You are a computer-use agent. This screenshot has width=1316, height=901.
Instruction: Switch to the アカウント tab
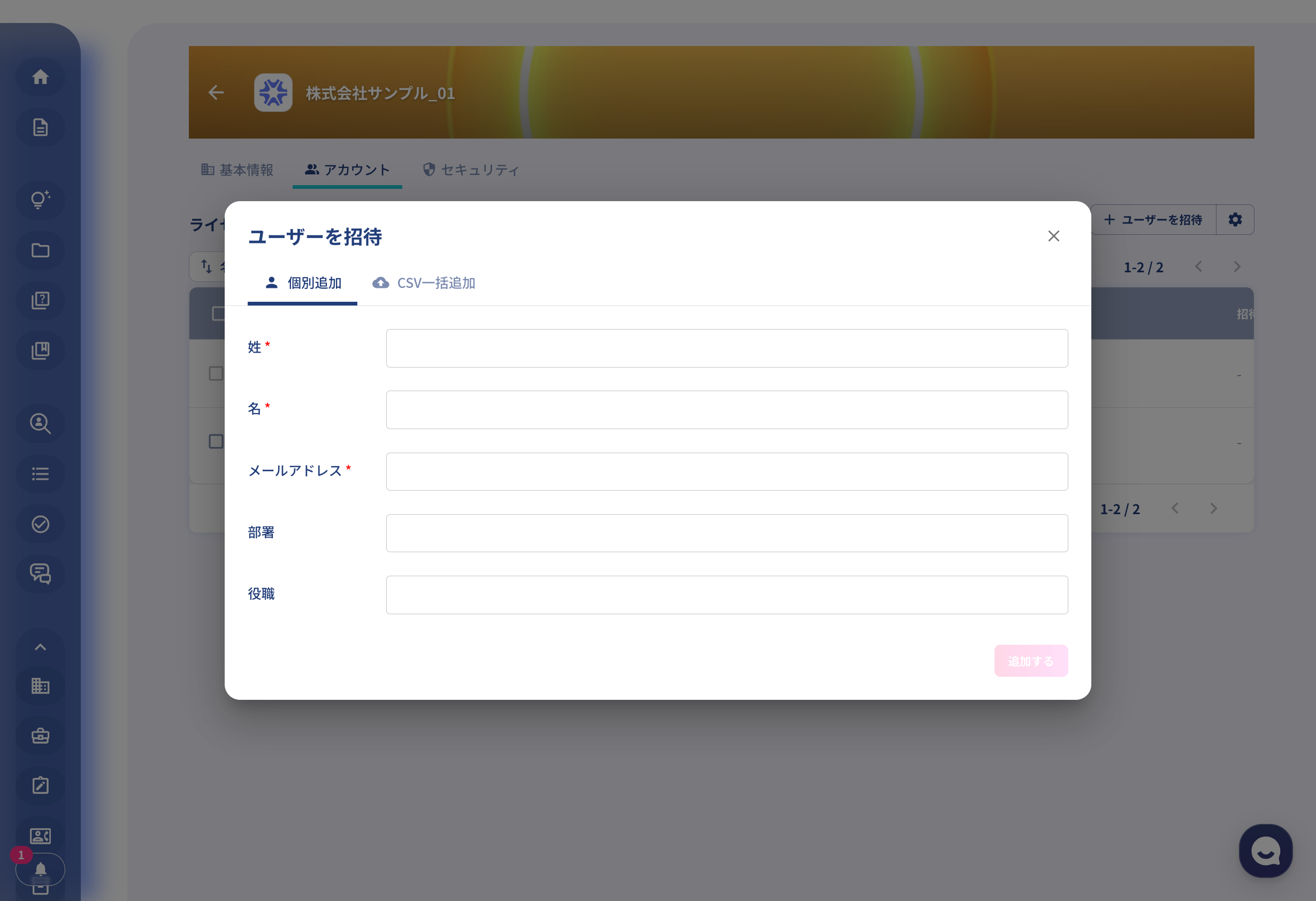pos(347,170)
